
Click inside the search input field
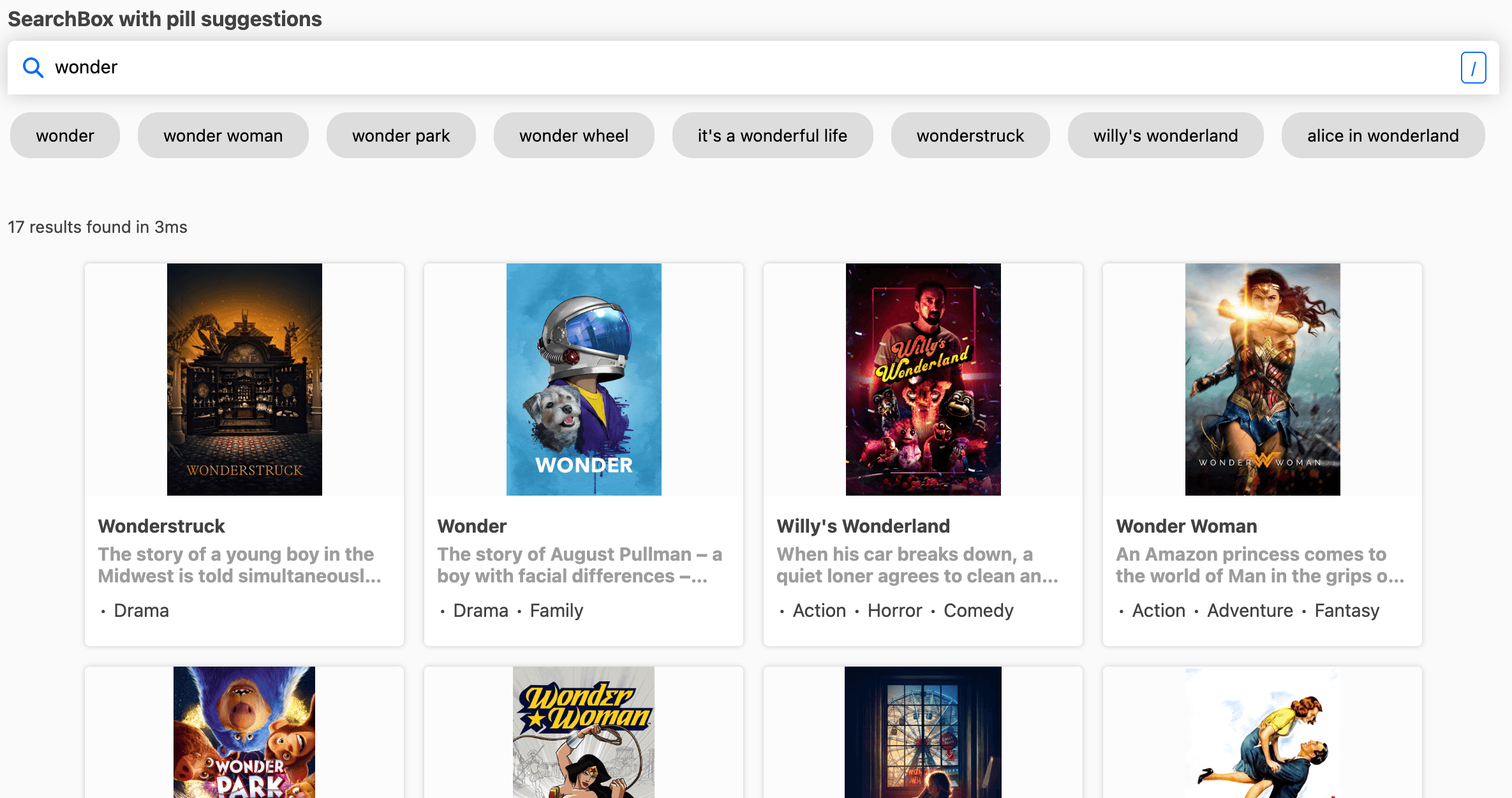(x=383, y=68)
